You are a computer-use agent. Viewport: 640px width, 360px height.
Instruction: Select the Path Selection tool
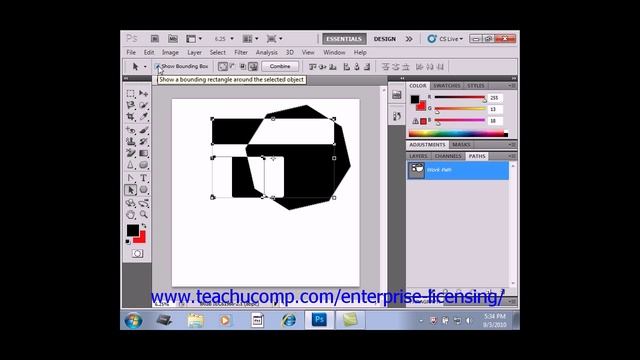[x=131, y=190]
